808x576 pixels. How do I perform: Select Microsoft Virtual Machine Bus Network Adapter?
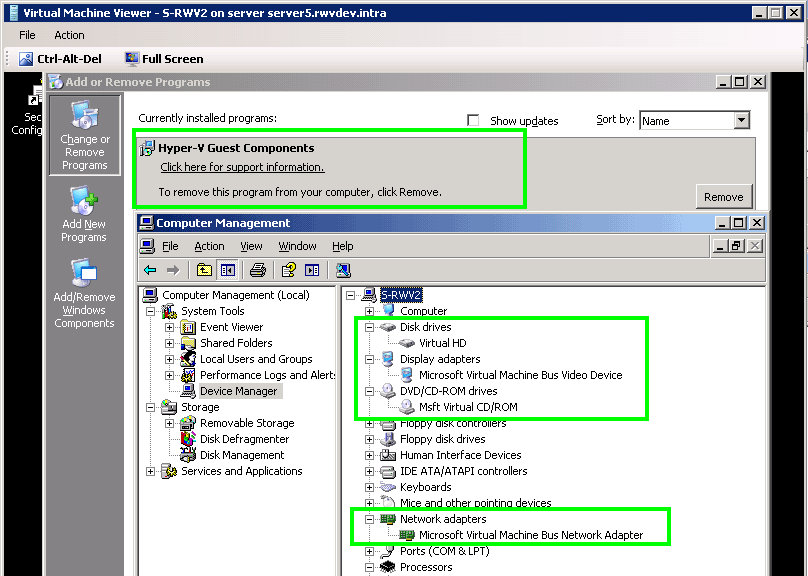coord(530,535)
